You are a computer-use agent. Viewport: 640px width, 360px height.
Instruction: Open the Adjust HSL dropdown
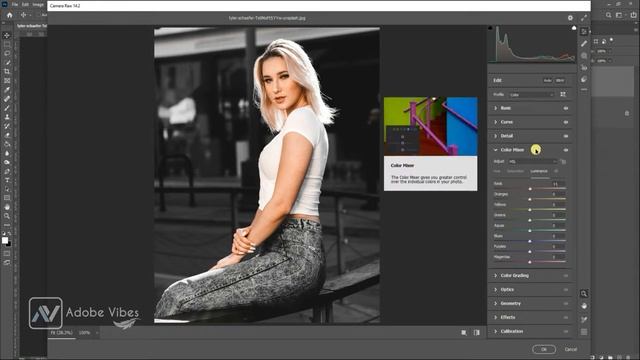[533, 162]
